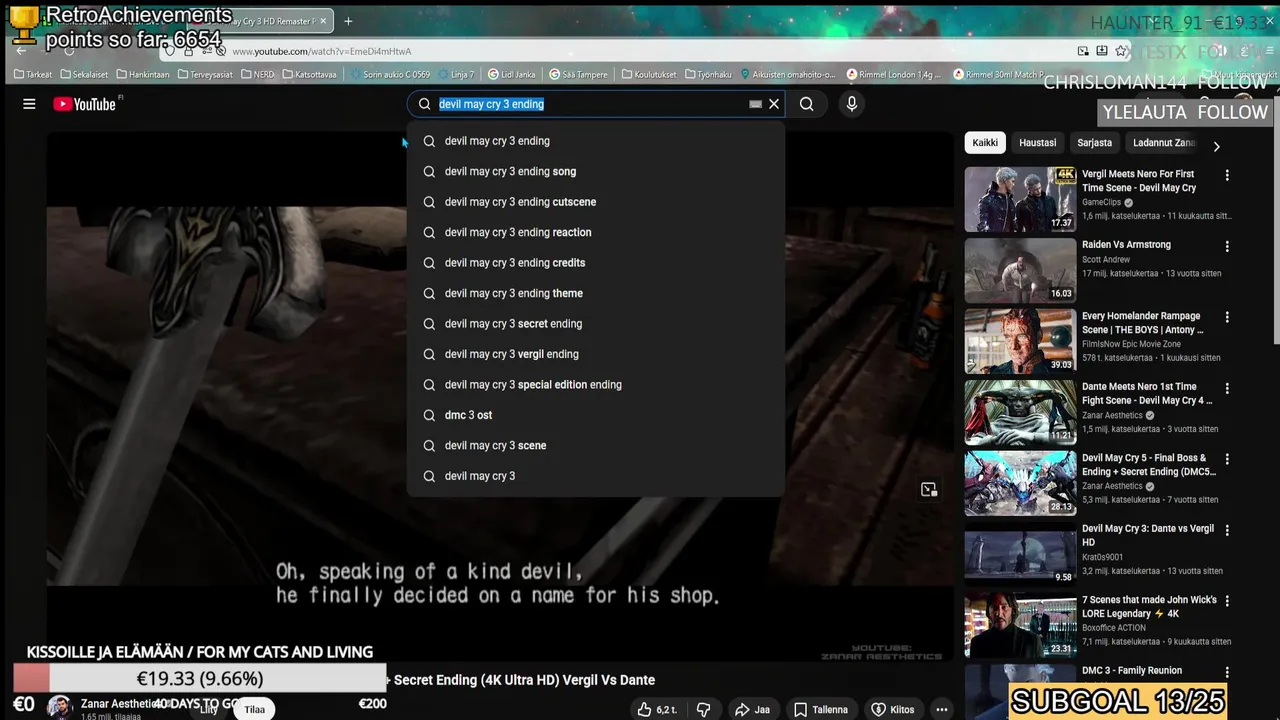Close the Devil May Cry 3 HD browser tab
Screen dimensions: 1280x720
click(324, 21)
